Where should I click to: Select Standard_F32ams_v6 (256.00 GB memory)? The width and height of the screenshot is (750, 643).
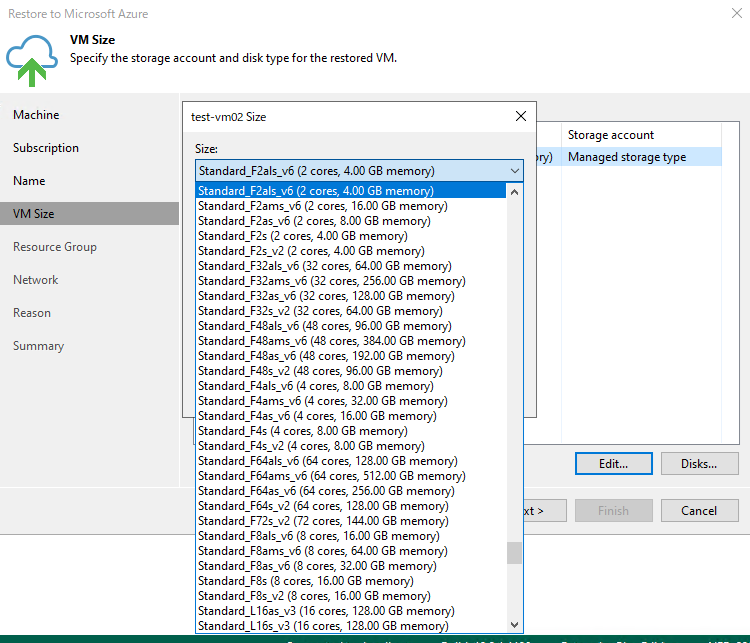[351, 281]
